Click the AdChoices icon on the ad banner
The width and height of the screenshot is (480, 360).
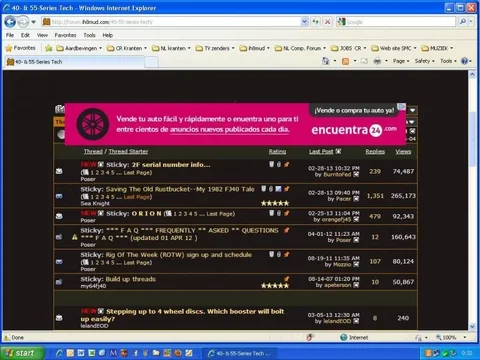coord(402,106)
